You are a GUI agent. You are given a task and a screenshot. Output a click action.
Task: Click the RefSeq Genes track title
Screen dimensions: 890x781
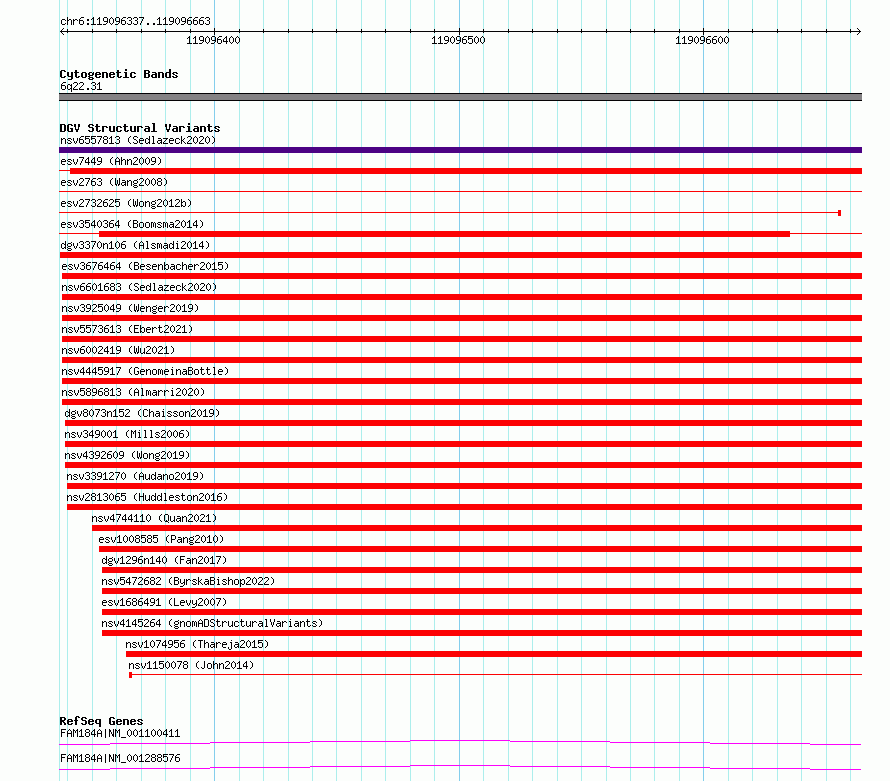point(101,721)
